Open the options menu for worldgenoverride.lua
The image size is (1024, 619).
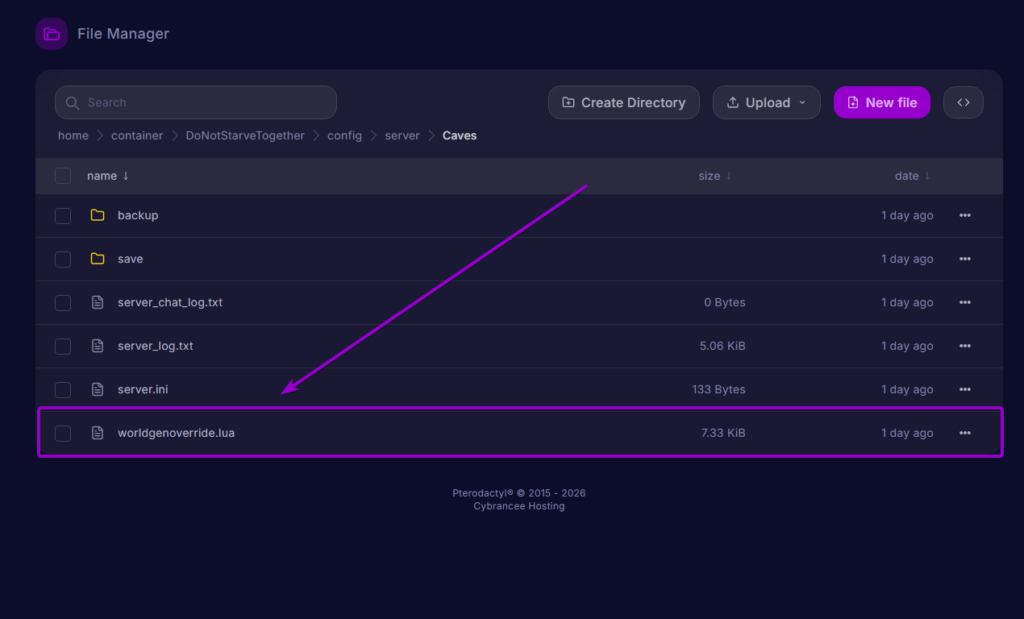(965, 433)
